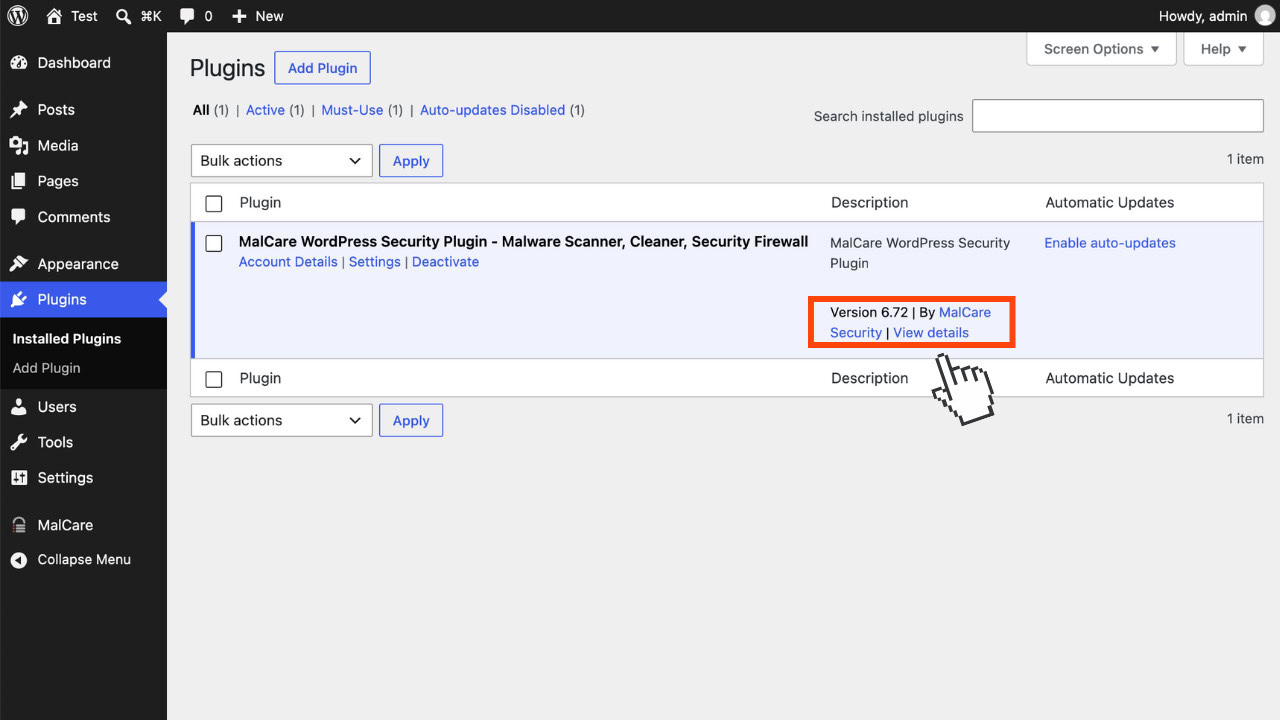Open the comments bubble in admin bar
Viewport: 1280px width, 720px height.
[187, 16]
